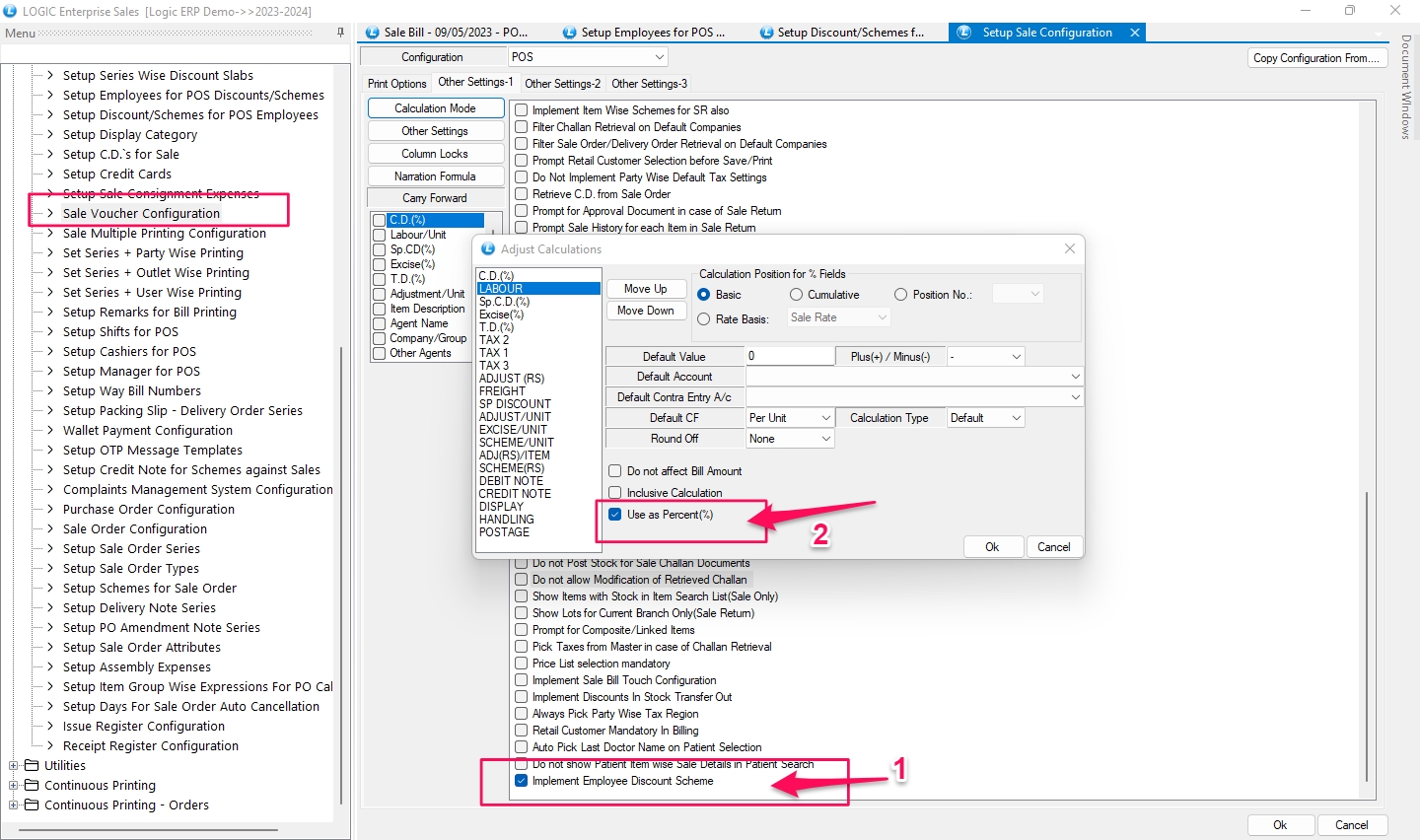Click the Continuous Printing - Orders folder icon
1420x840 pixels.
pyautogui.click(x=32, y=805)
